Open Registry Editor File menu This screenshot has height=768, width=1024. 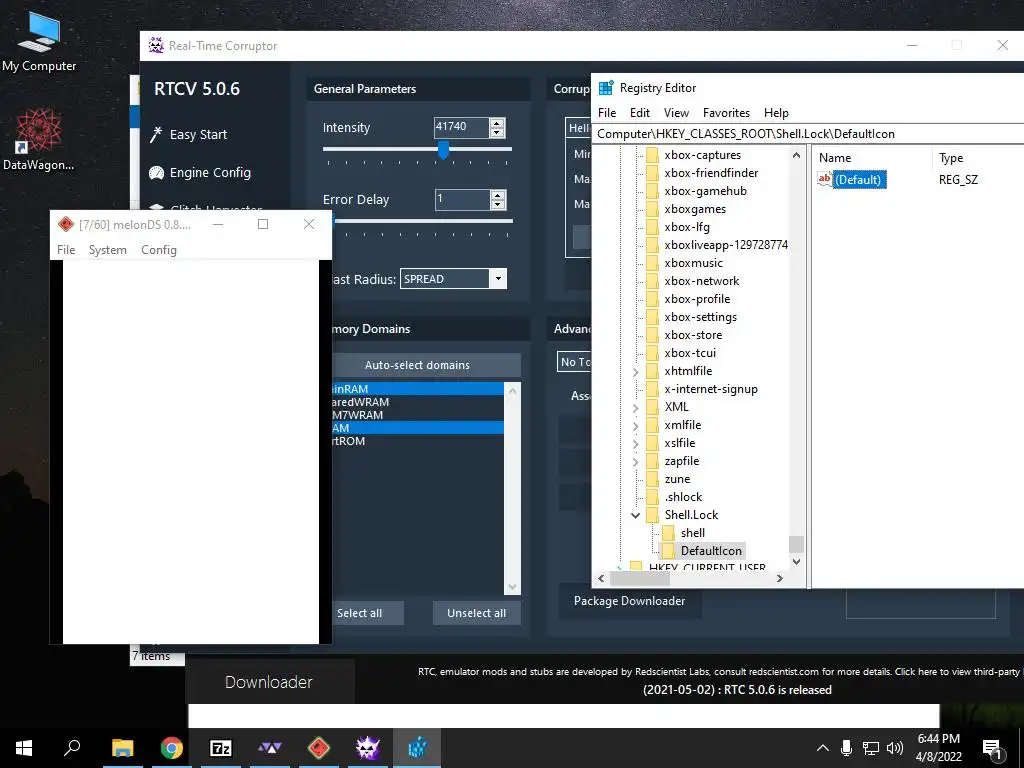coord(607,112)
